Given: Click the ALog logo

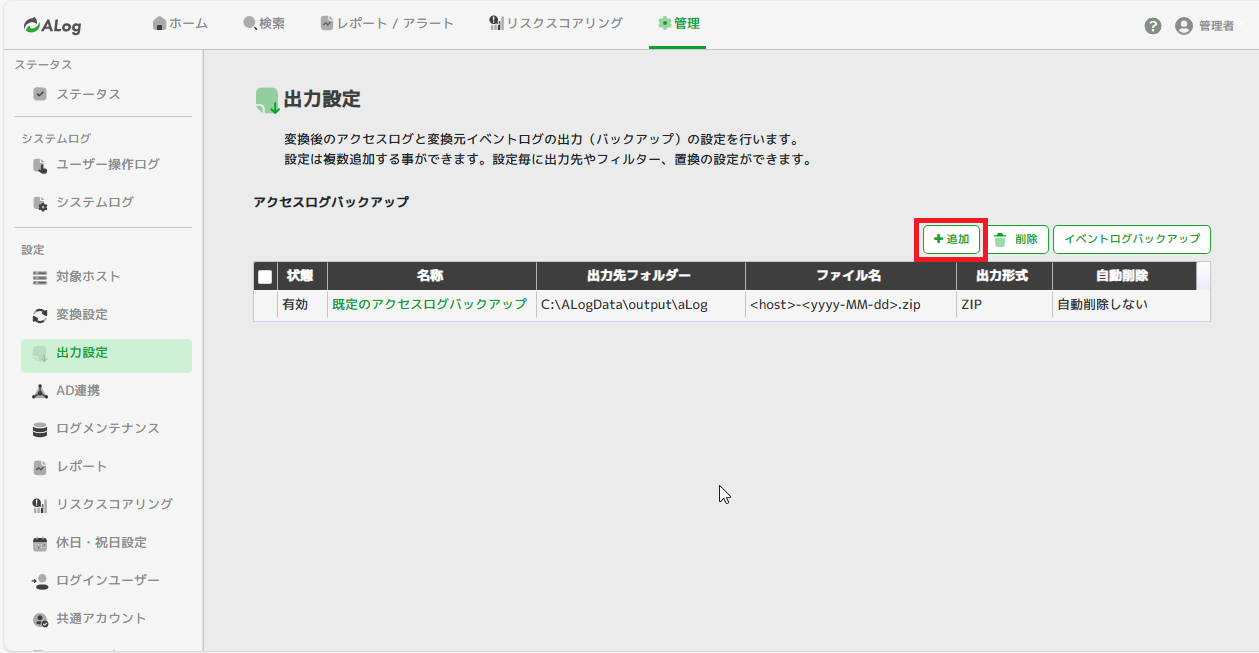Looking at the screenshot, I should pyautogui.click(x=52, y=26).
